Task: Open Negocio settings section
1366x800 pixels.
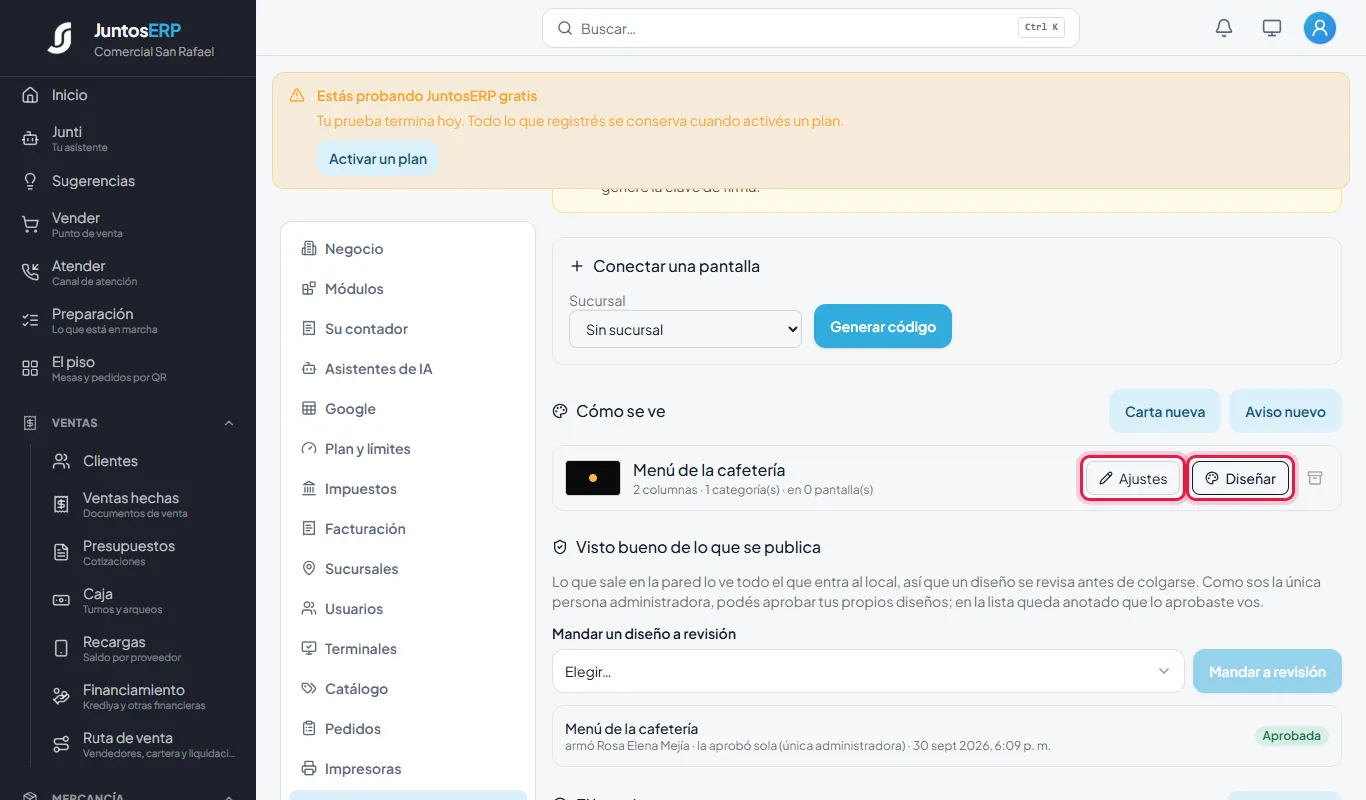Action: click(408, 249)
